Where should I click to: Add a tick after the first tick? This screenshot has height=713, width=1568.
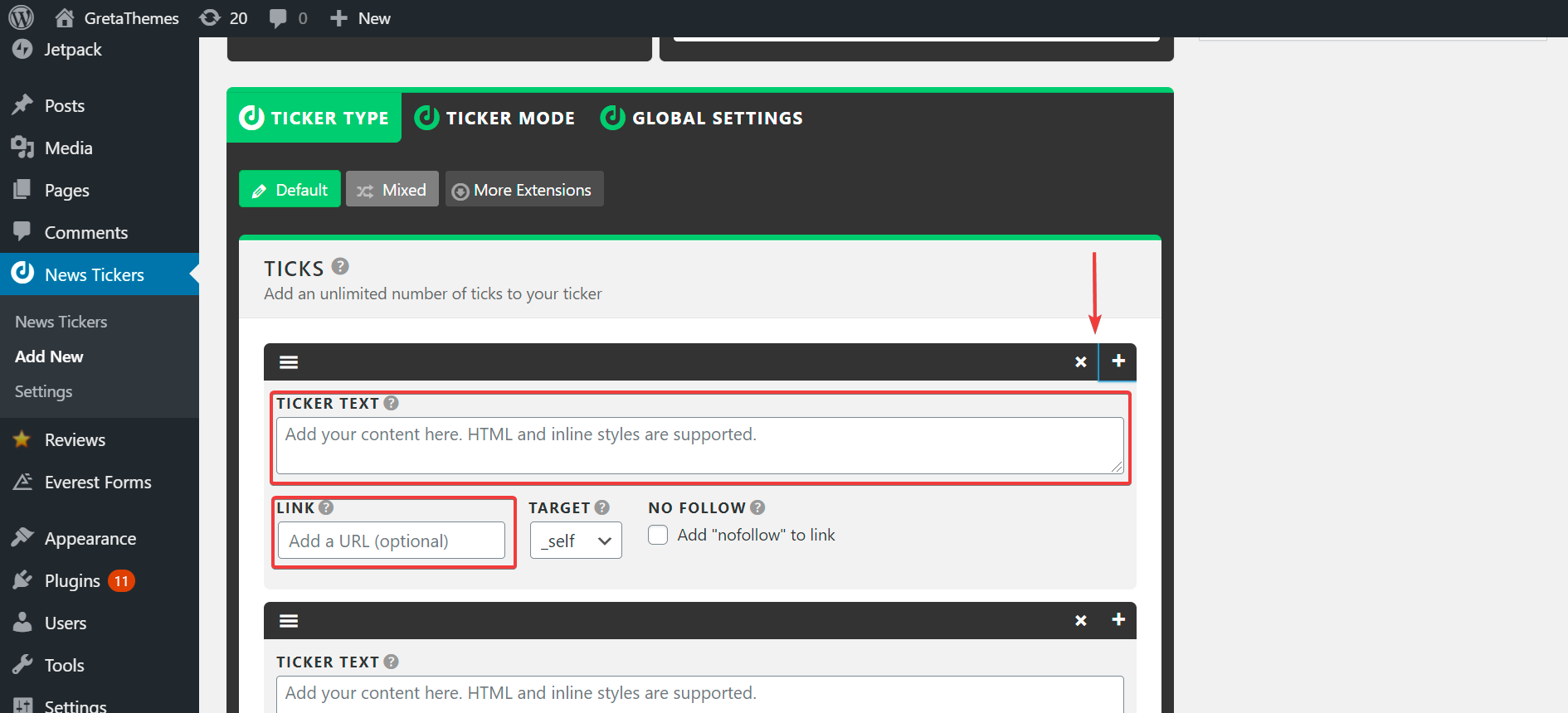coord(1118,361)
